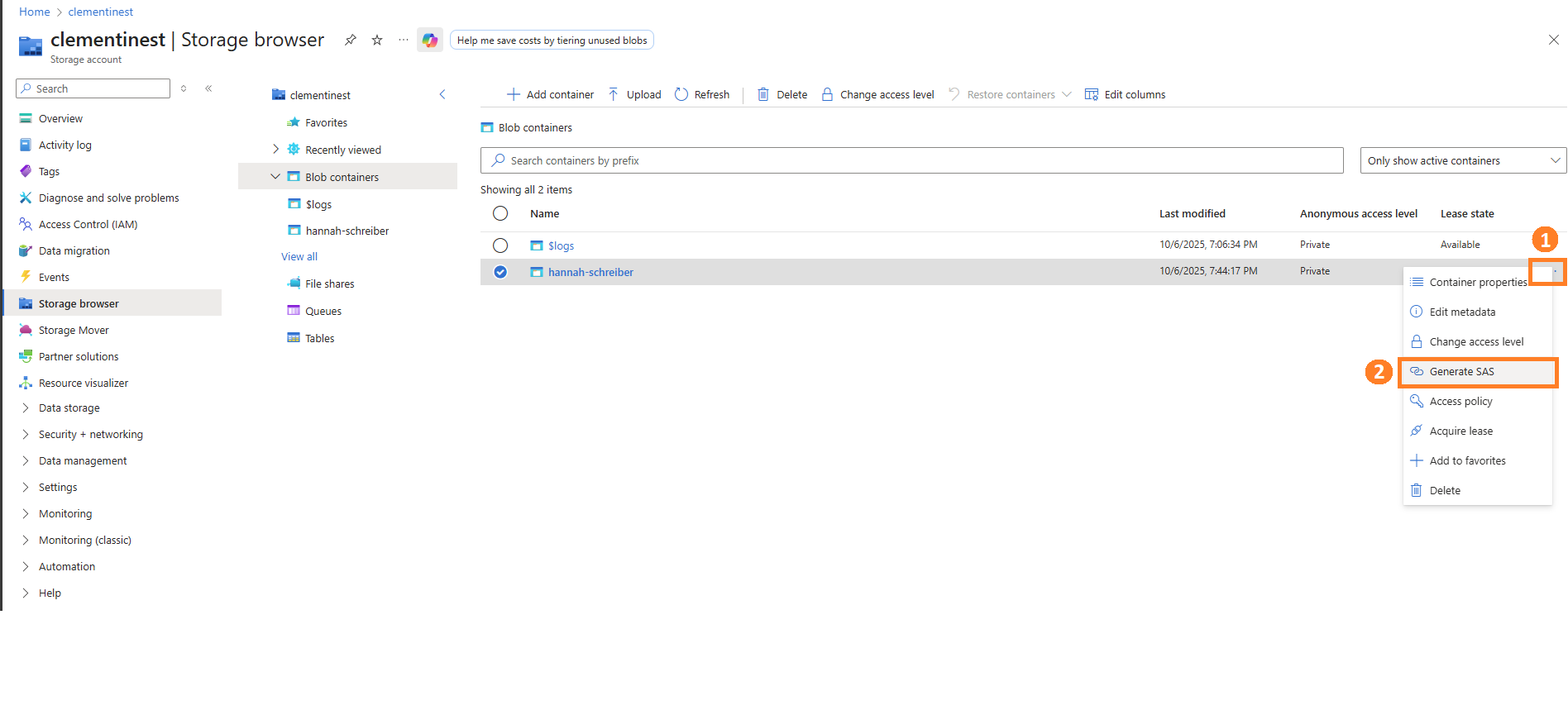Image resolution: width=1568 pixels, height=710 pixels.
Task: Open hannah-schreiber container link
Action: tap(590, 272)
